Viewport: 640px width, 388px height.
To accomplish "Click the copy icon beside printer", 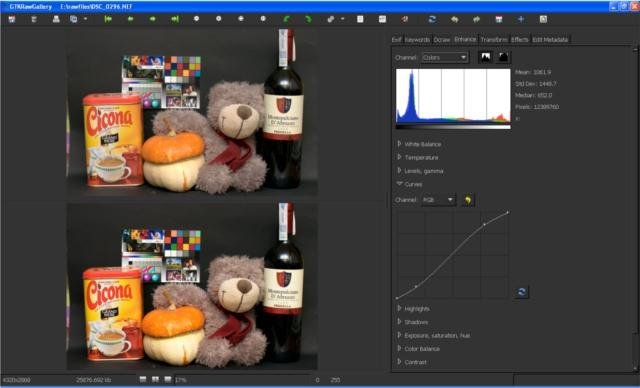I will (x=73, y=19).
